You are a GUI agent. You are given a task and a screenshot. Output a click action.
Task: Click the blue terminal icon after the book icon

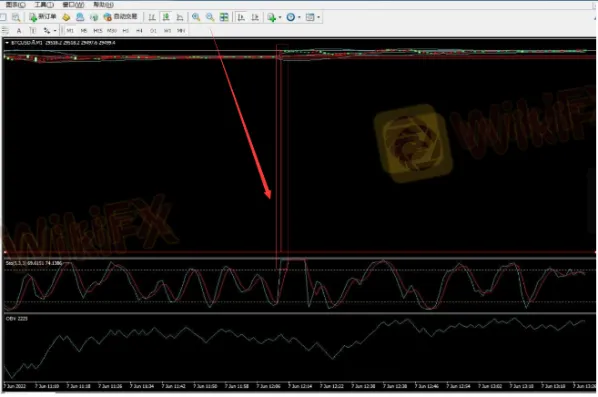[x=80, y=17]
